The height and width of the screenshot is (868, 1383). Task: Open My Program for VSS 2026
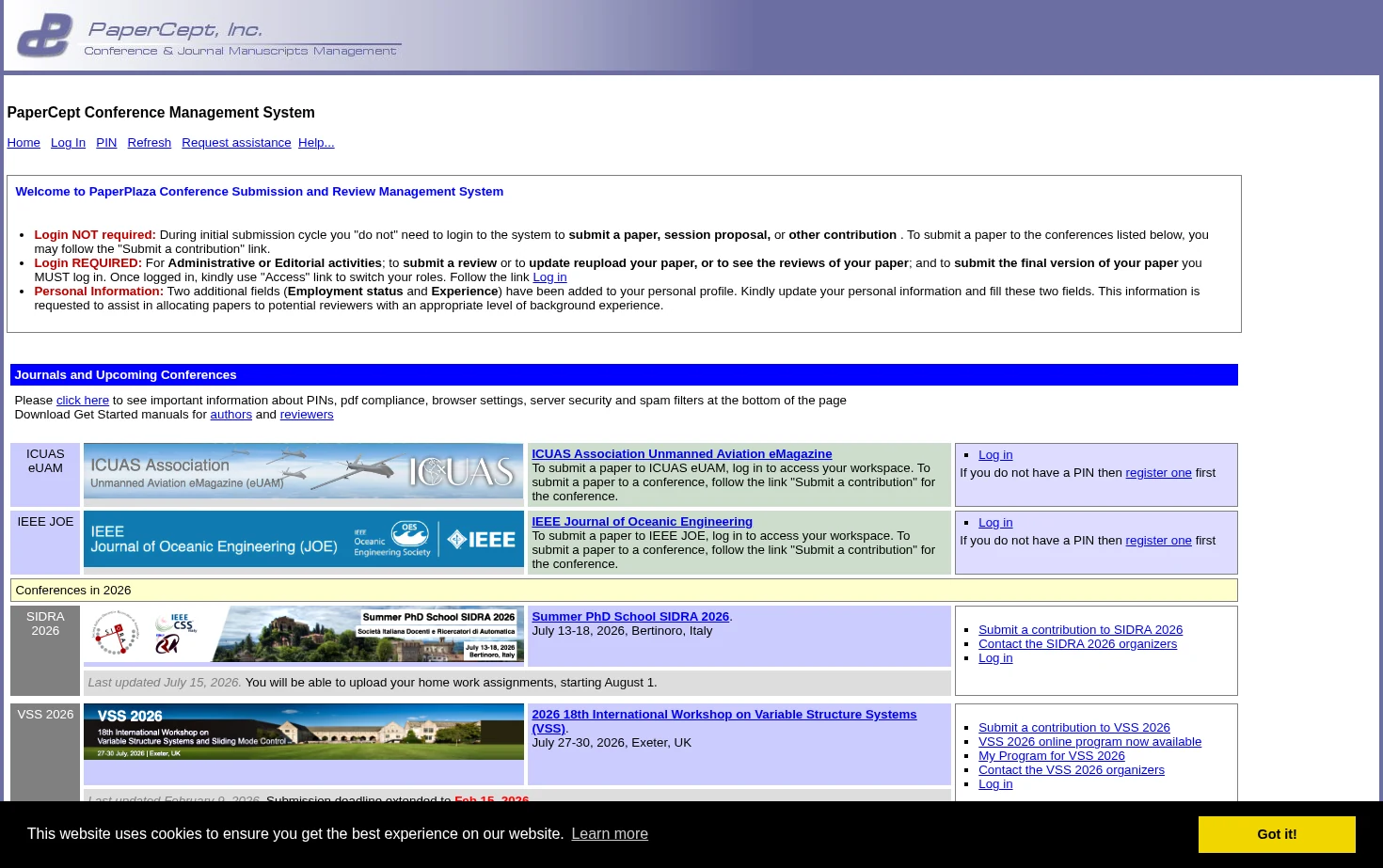click(x=1051, y=756)
